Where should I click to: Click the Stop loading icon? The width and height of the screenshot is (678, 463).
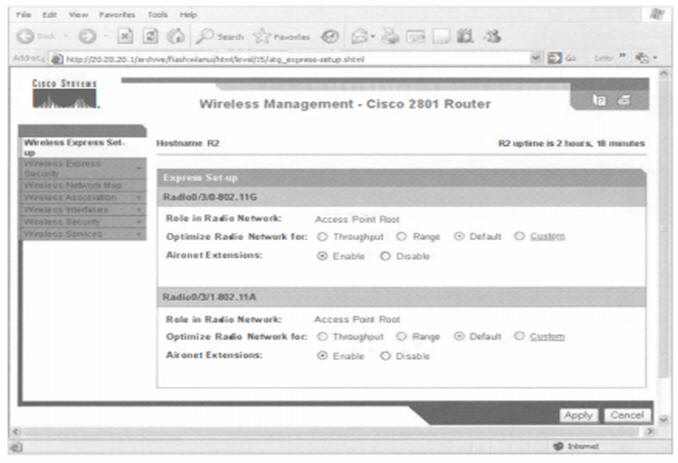[125, 36]
